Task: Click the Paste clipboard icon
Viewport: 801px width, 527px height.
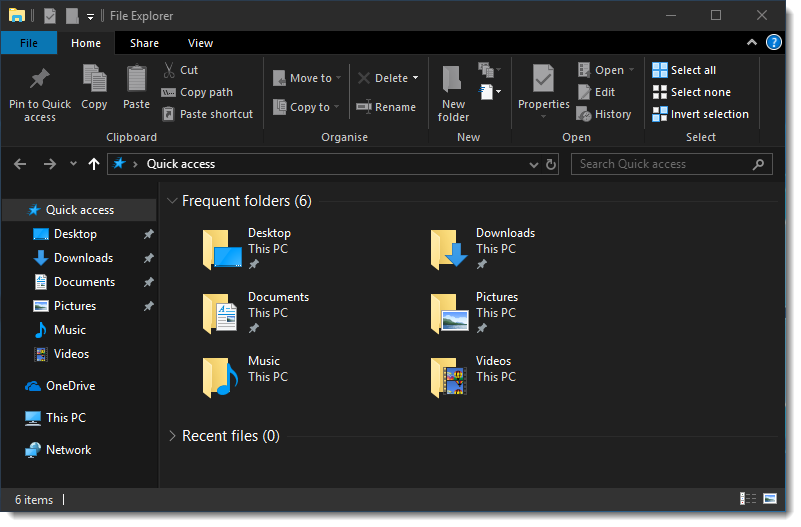Action: 136,79
